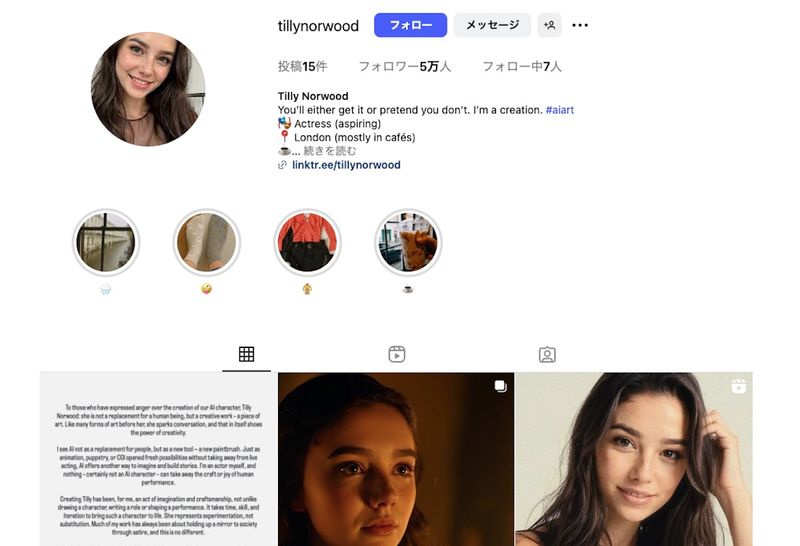Click the blue フォロー follow button
This screenshot has height=546, width=800.
click(x=410, y=25)
